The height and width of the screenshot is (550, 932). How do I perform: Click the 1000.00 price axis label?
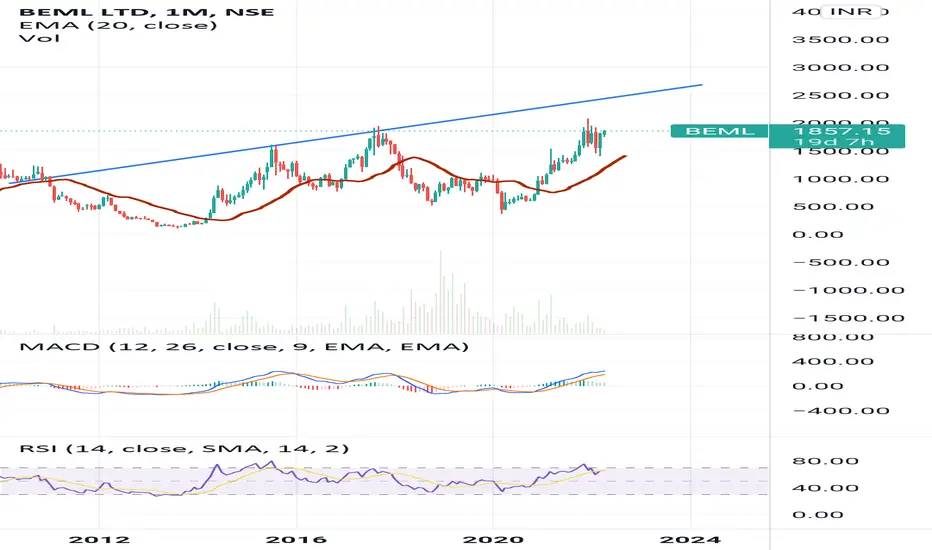pos(840,179)
